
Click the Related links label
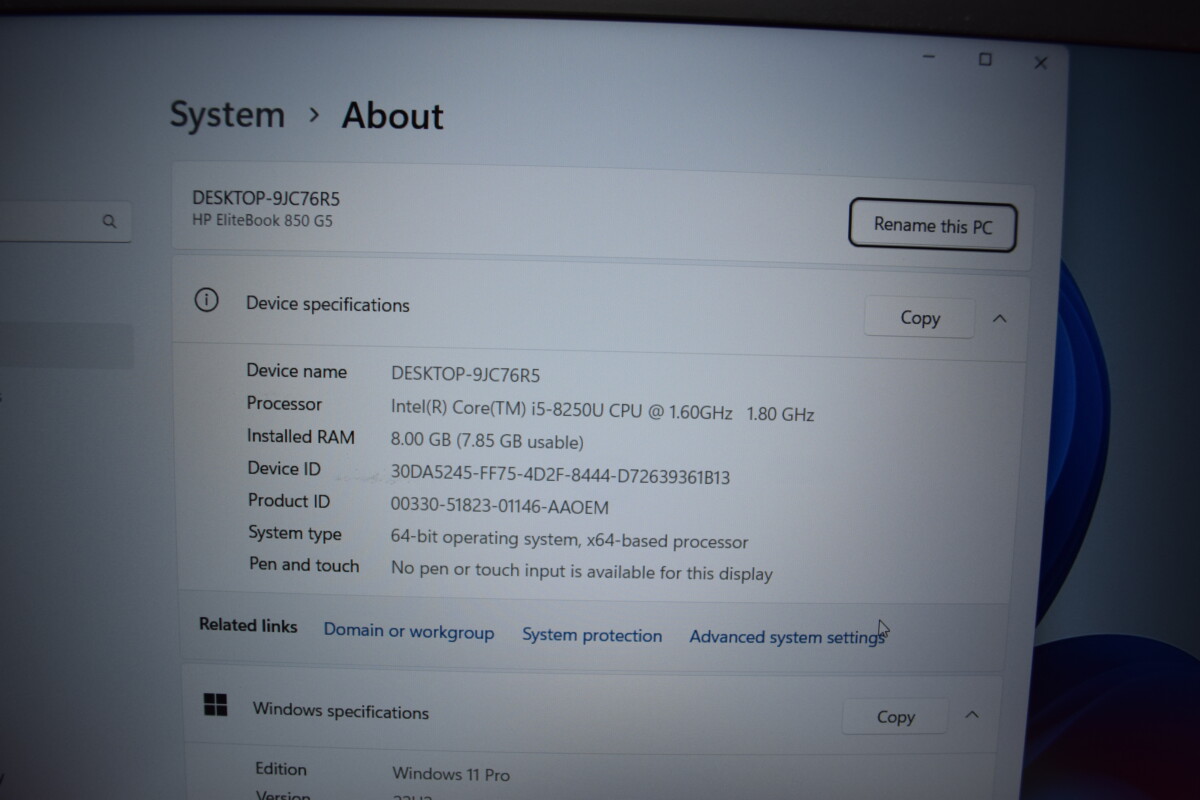pyautogui.click(x=248, y=625)
